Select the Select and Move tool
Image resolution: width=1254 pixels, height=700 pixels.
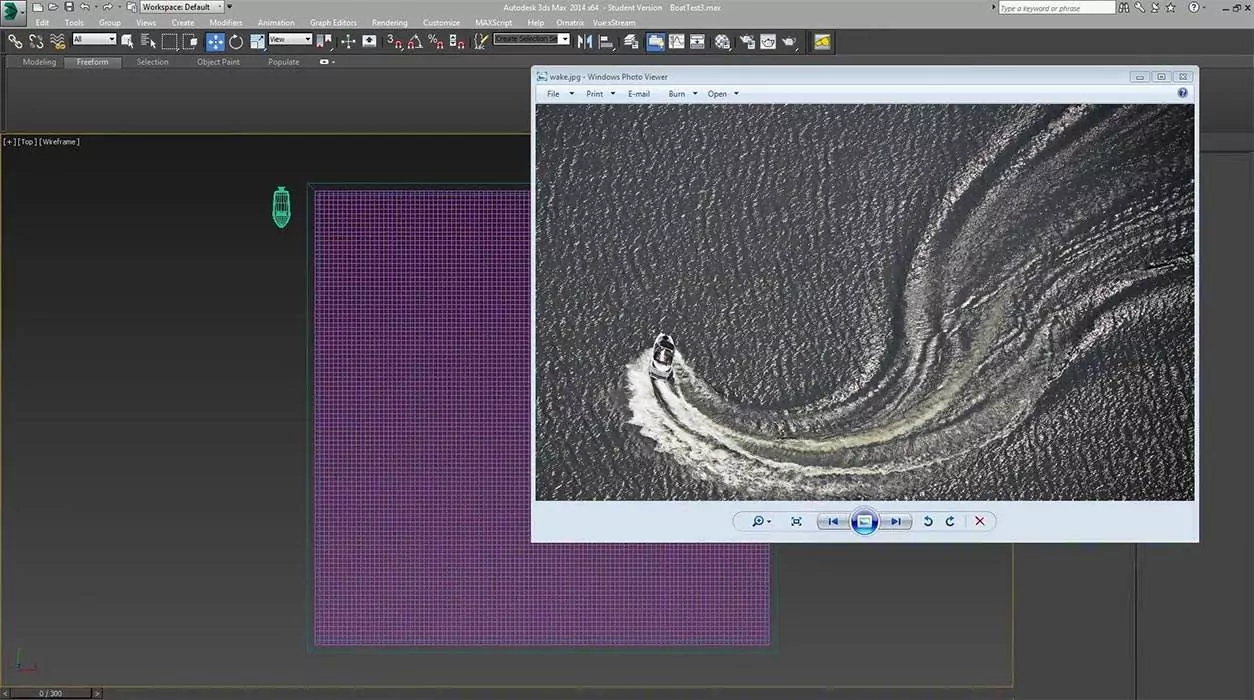click(215, 41)
